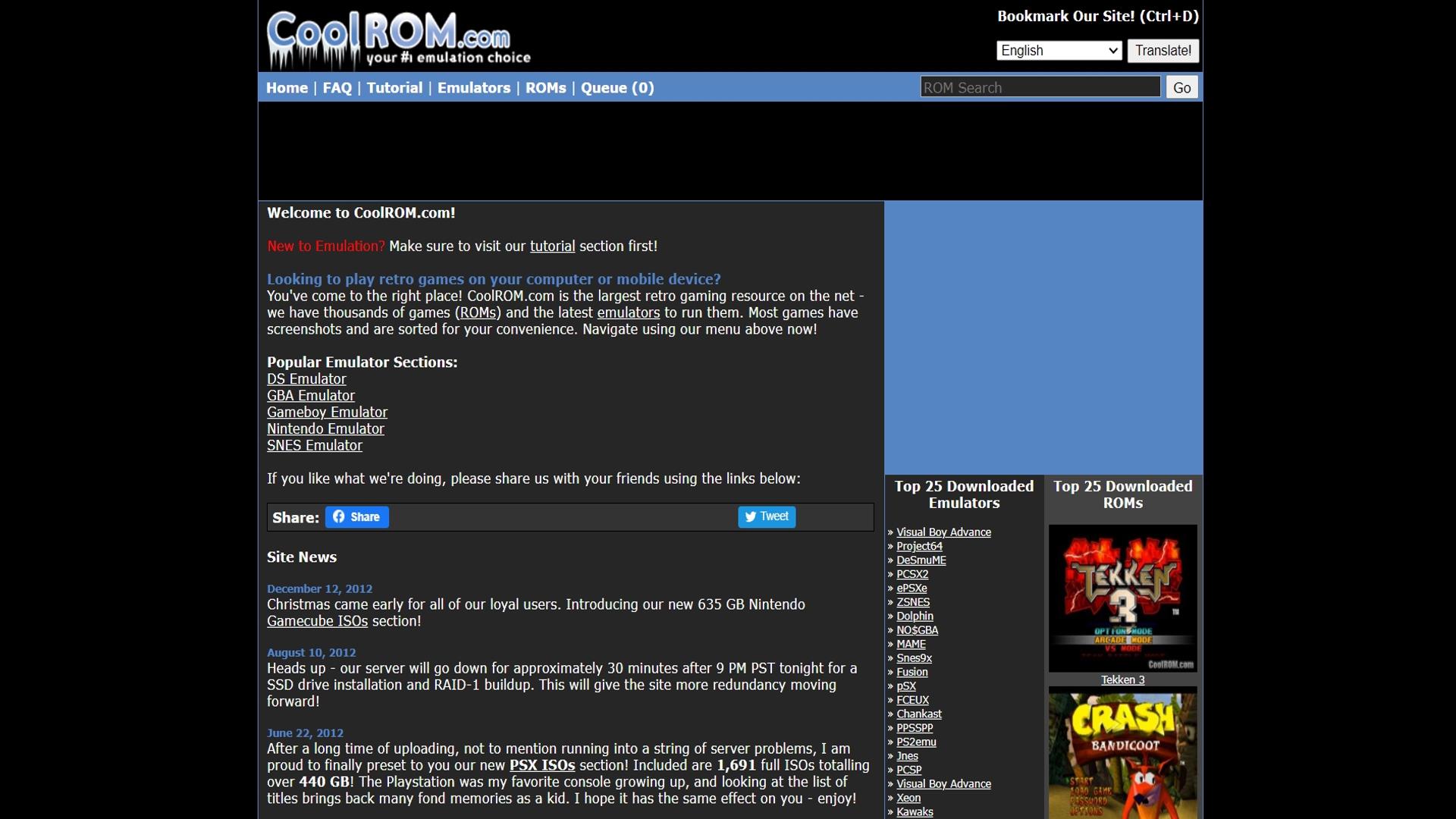Viewport: 1456px width, 819px height.
Task: Open the PCSP emulator link
Action: (908, 770)
